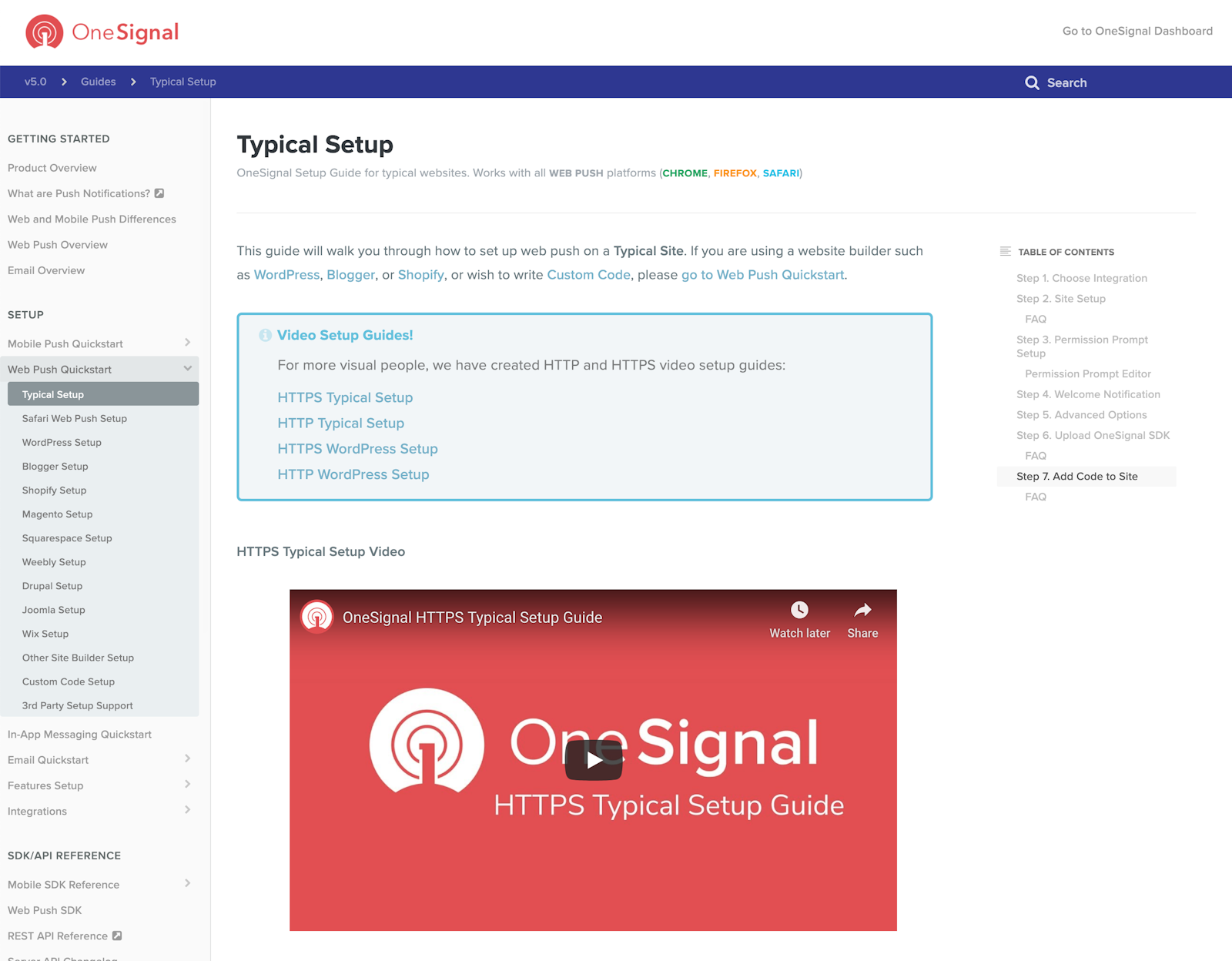1232x961 pixels.
Task: Open Joomla Setup in sidebar
Action: [x=54, y=609]
